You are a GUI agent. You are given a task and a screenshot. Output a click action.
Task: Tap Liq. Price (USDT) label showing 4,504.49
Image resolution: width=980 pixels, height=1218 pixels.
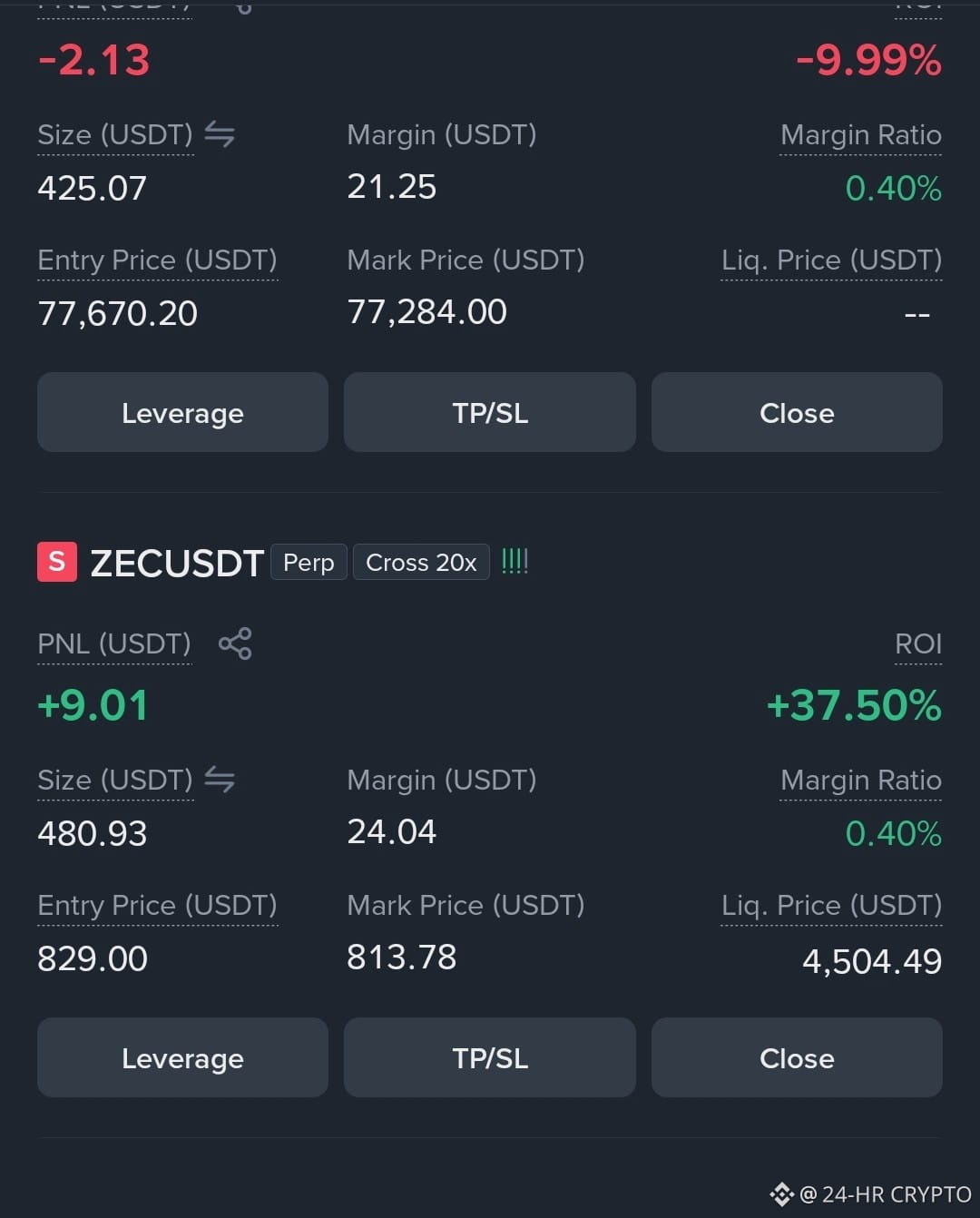point(831,905)
